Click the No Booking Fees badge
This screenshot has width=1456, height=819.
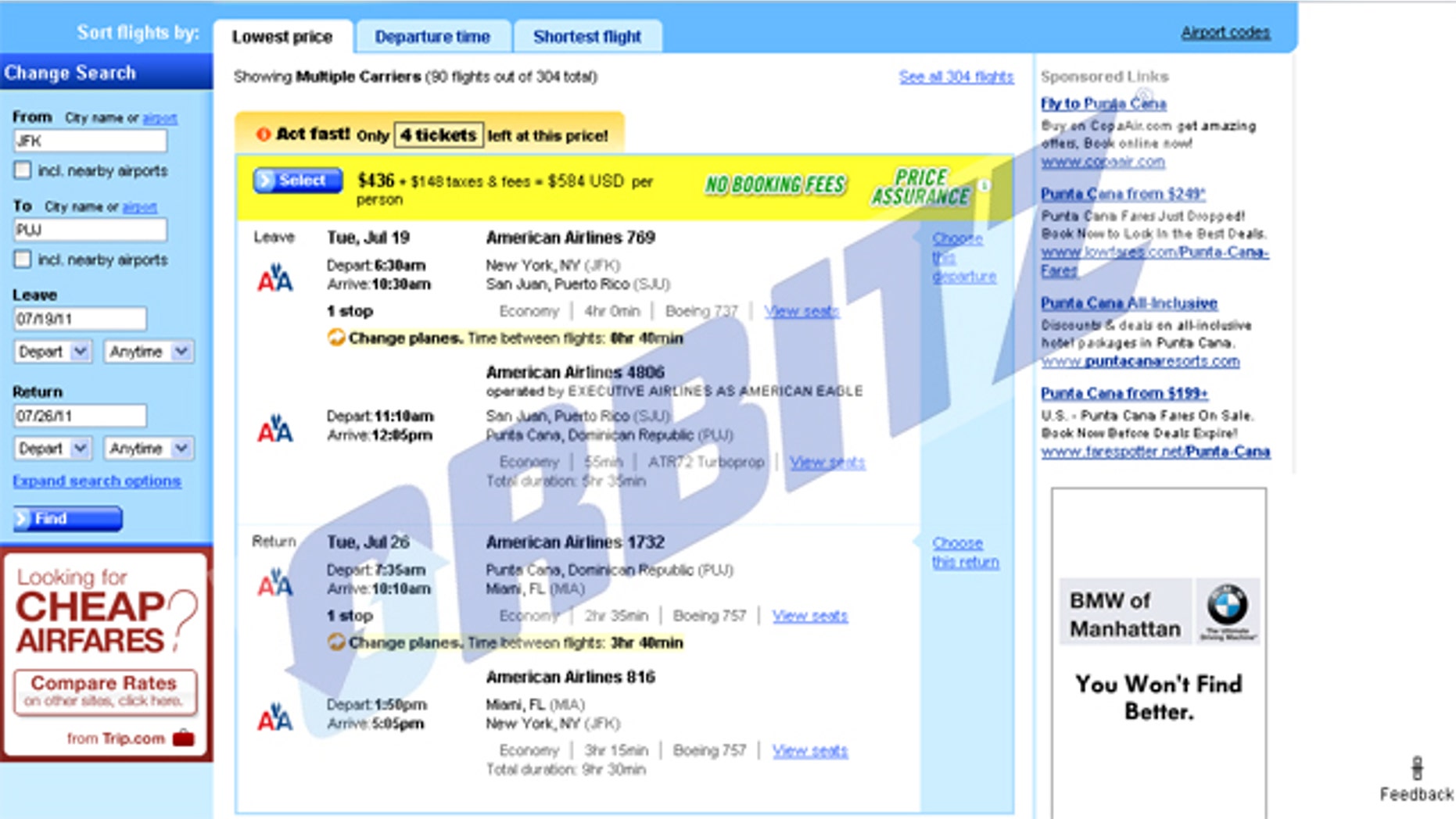[x=775, y=184]
